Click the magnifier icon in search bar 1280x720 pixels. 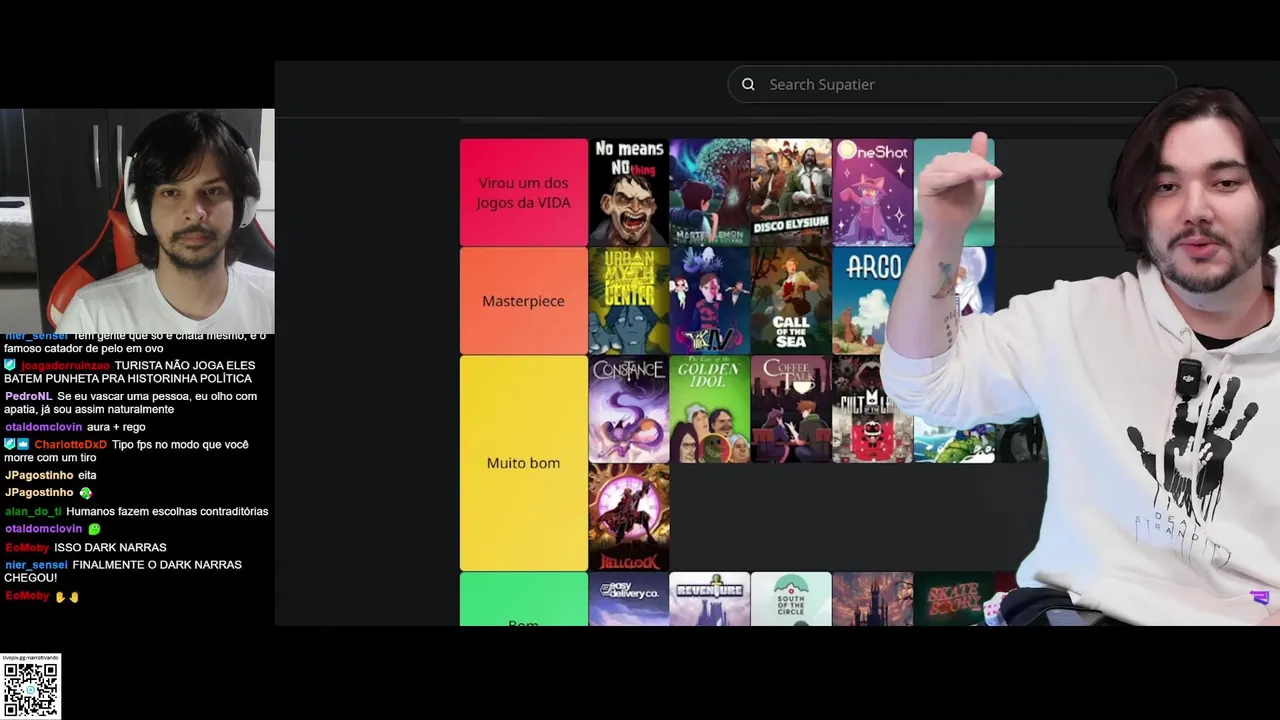click(748, 84)
